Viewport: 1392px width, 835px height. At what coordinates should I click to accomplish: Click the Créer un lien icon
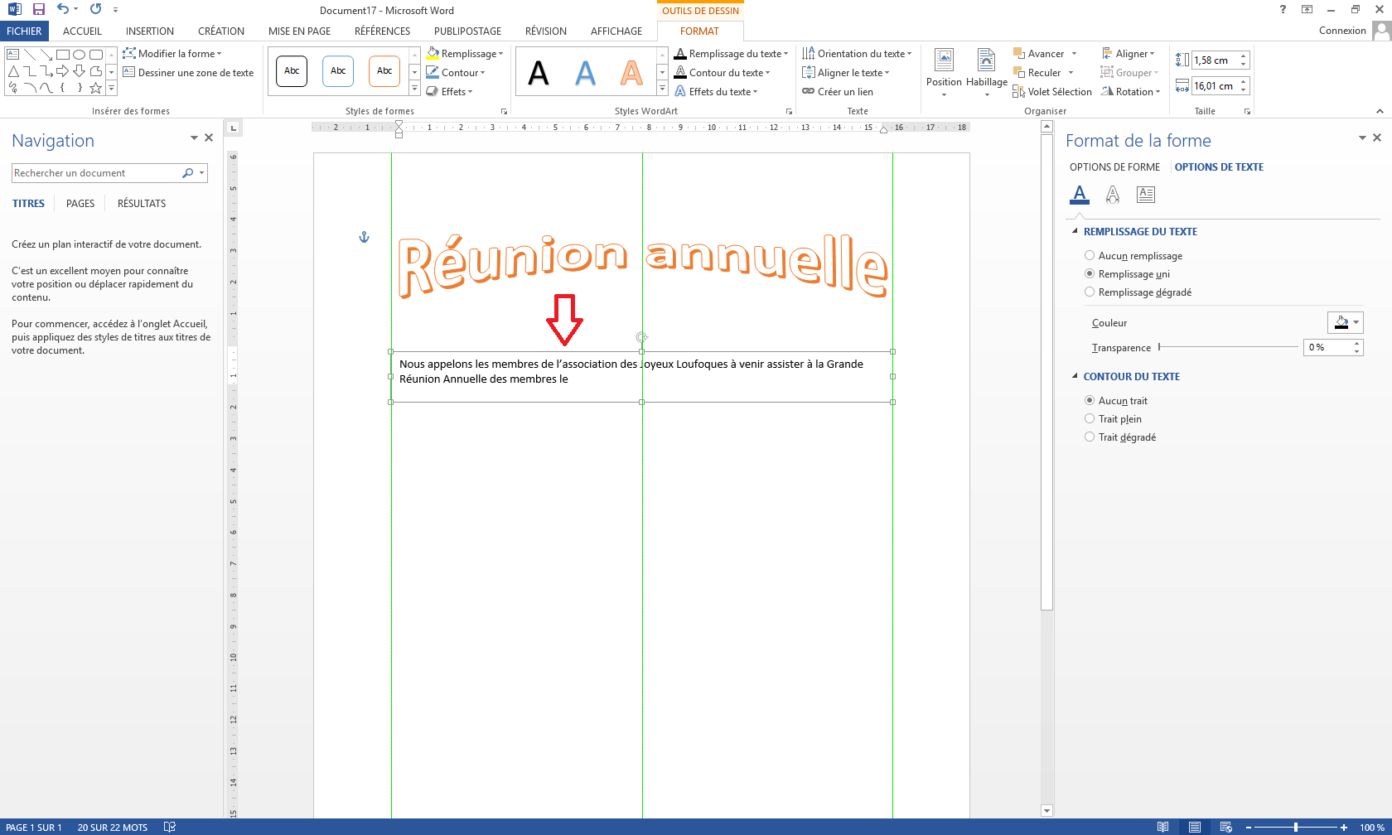click(807, 91)
